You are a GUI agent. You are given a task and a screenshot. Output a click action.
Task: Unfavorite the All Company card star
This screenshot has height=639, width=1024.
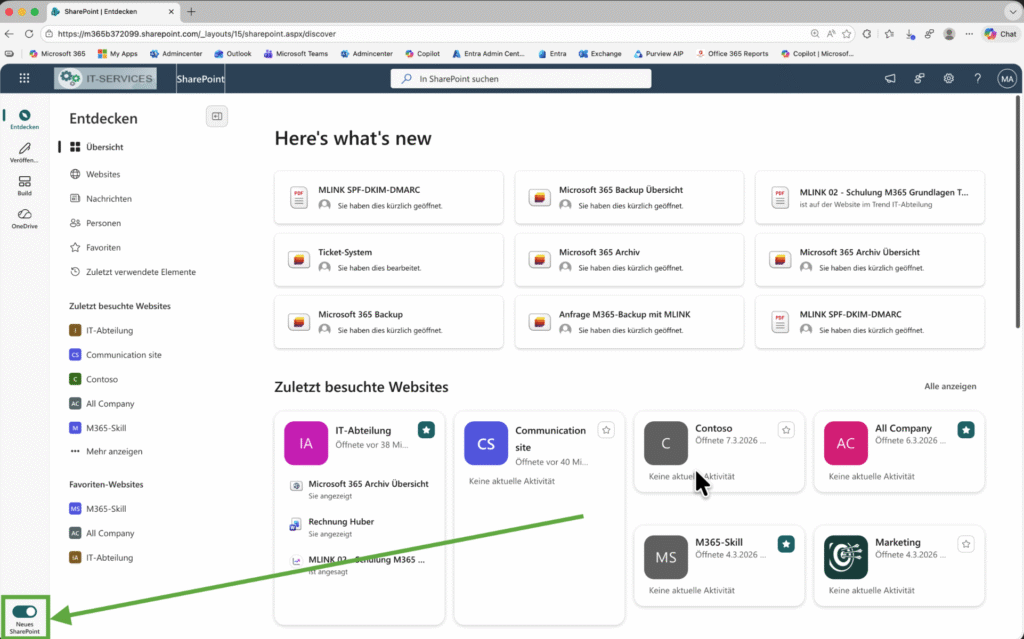966,430
